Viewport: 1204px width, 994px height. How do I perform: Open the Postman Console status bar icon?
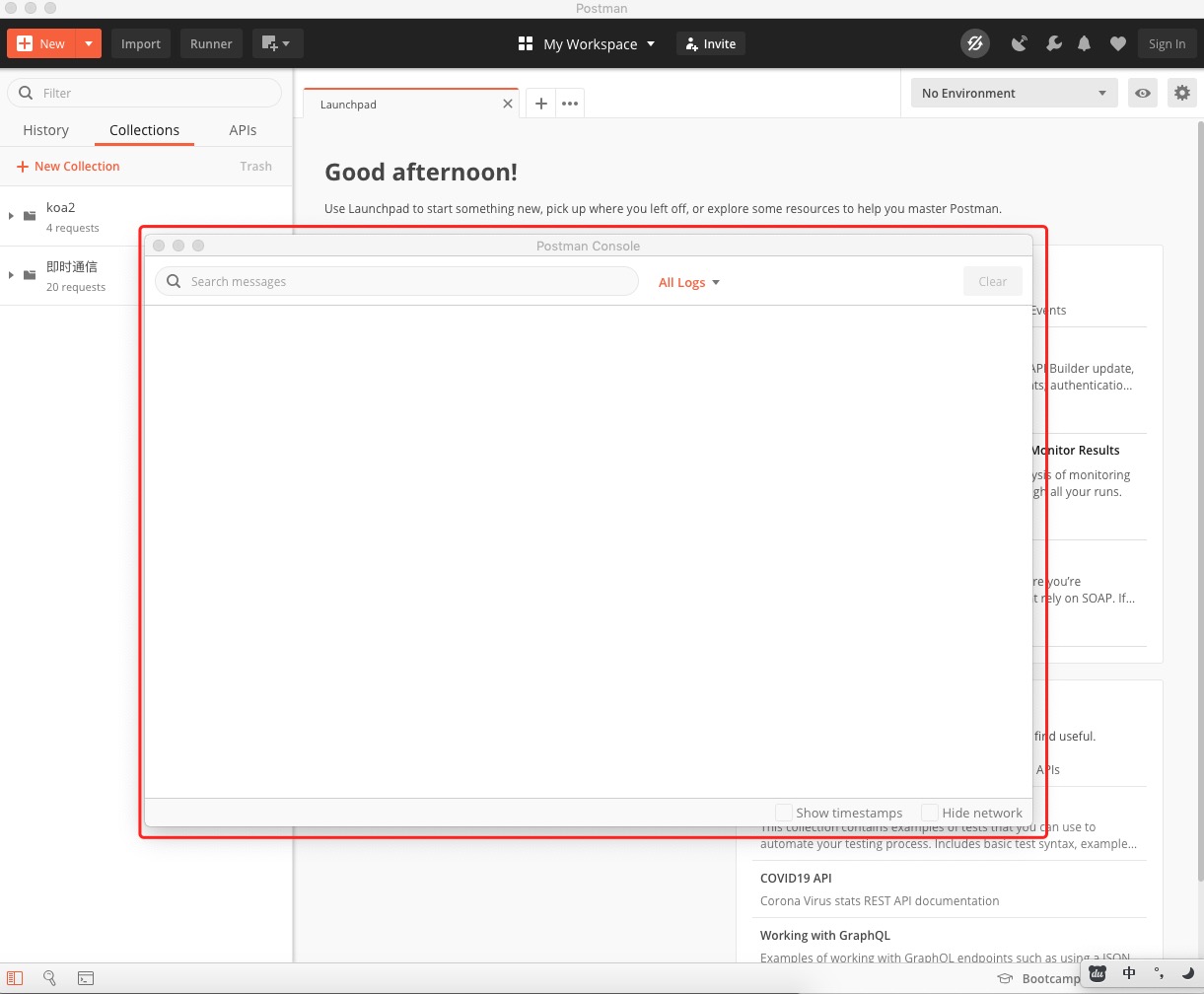[86, 978]
